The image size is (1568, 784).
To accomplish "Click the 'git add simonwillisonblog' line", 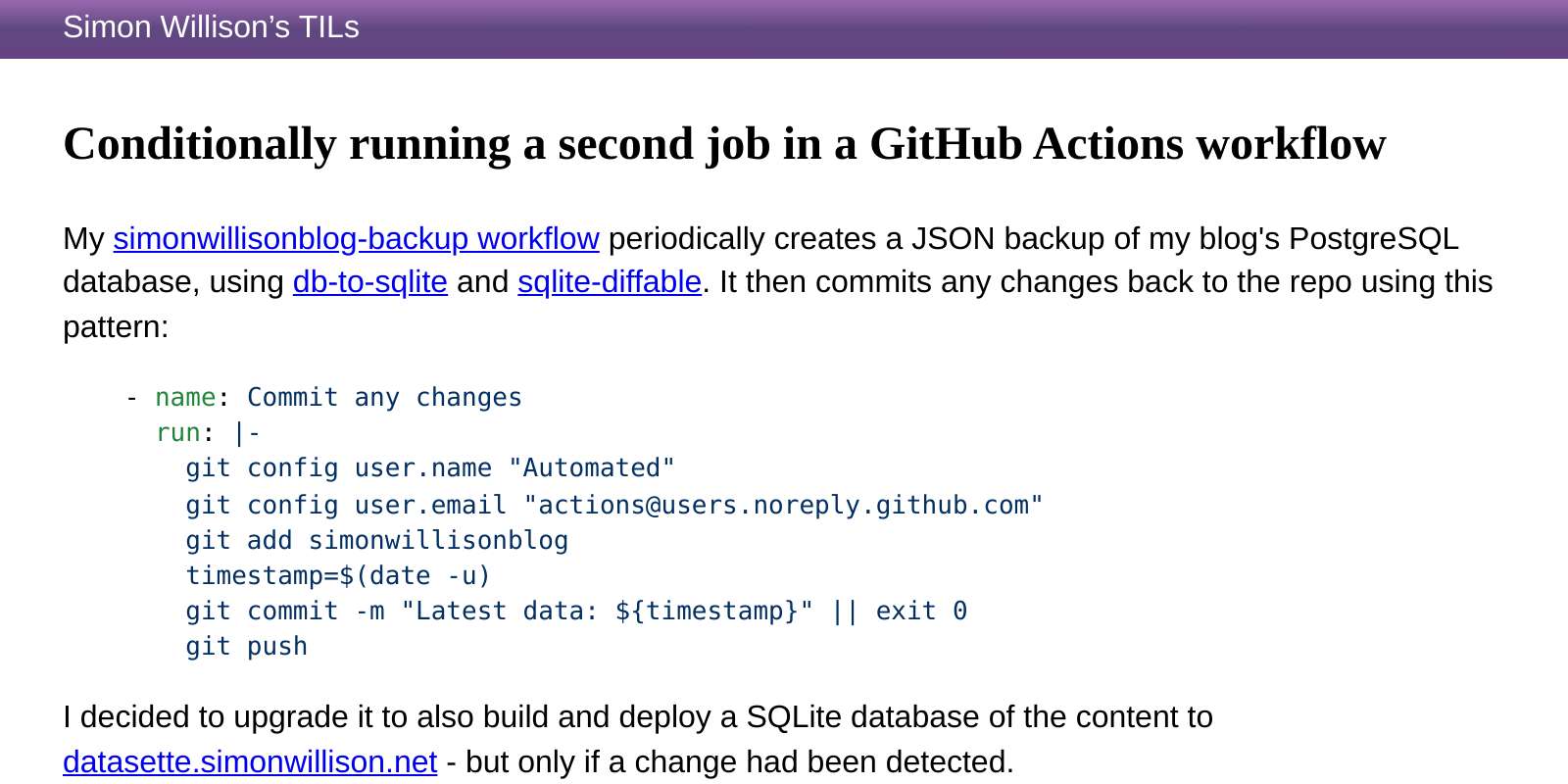I will 377,540.
